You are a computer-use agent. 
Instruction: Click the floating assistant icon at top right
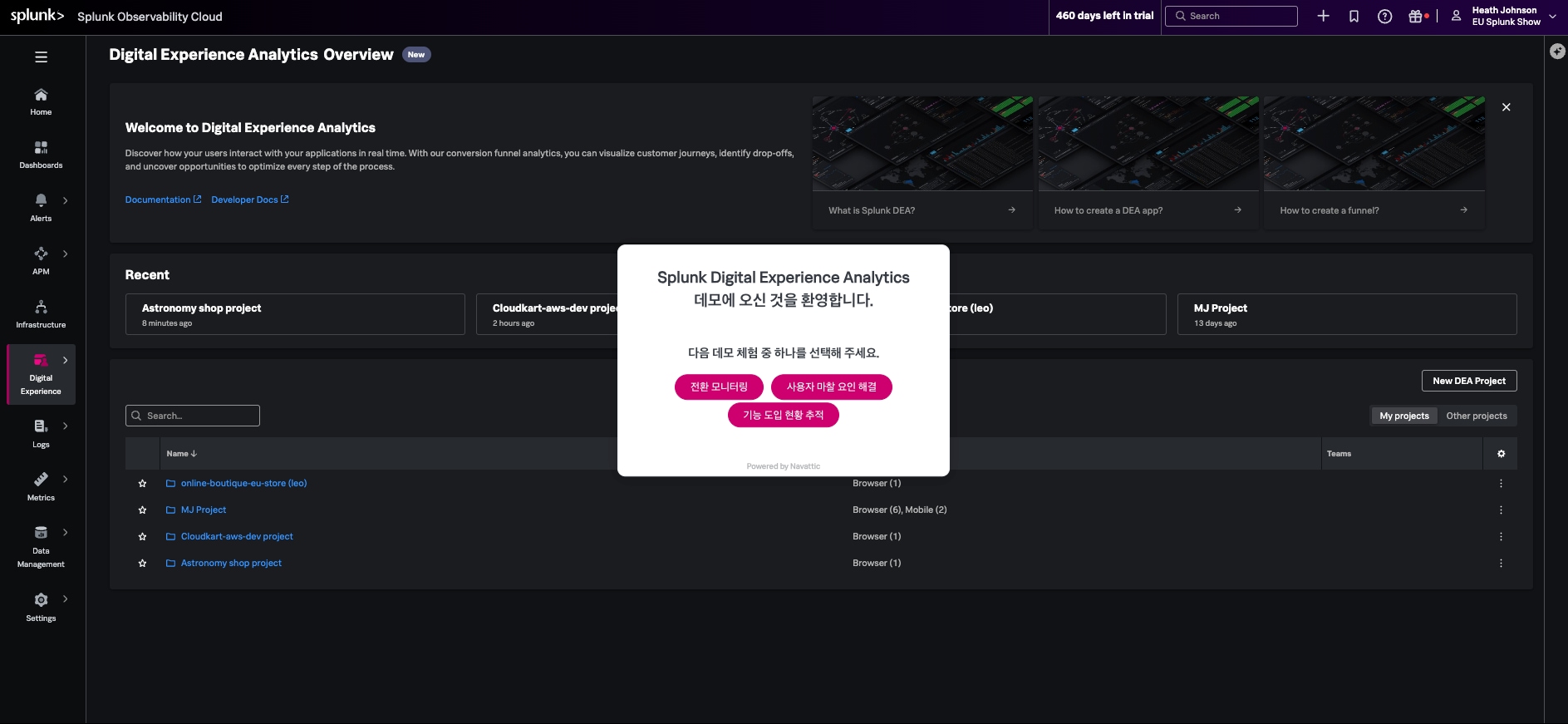click(1558, 52)
